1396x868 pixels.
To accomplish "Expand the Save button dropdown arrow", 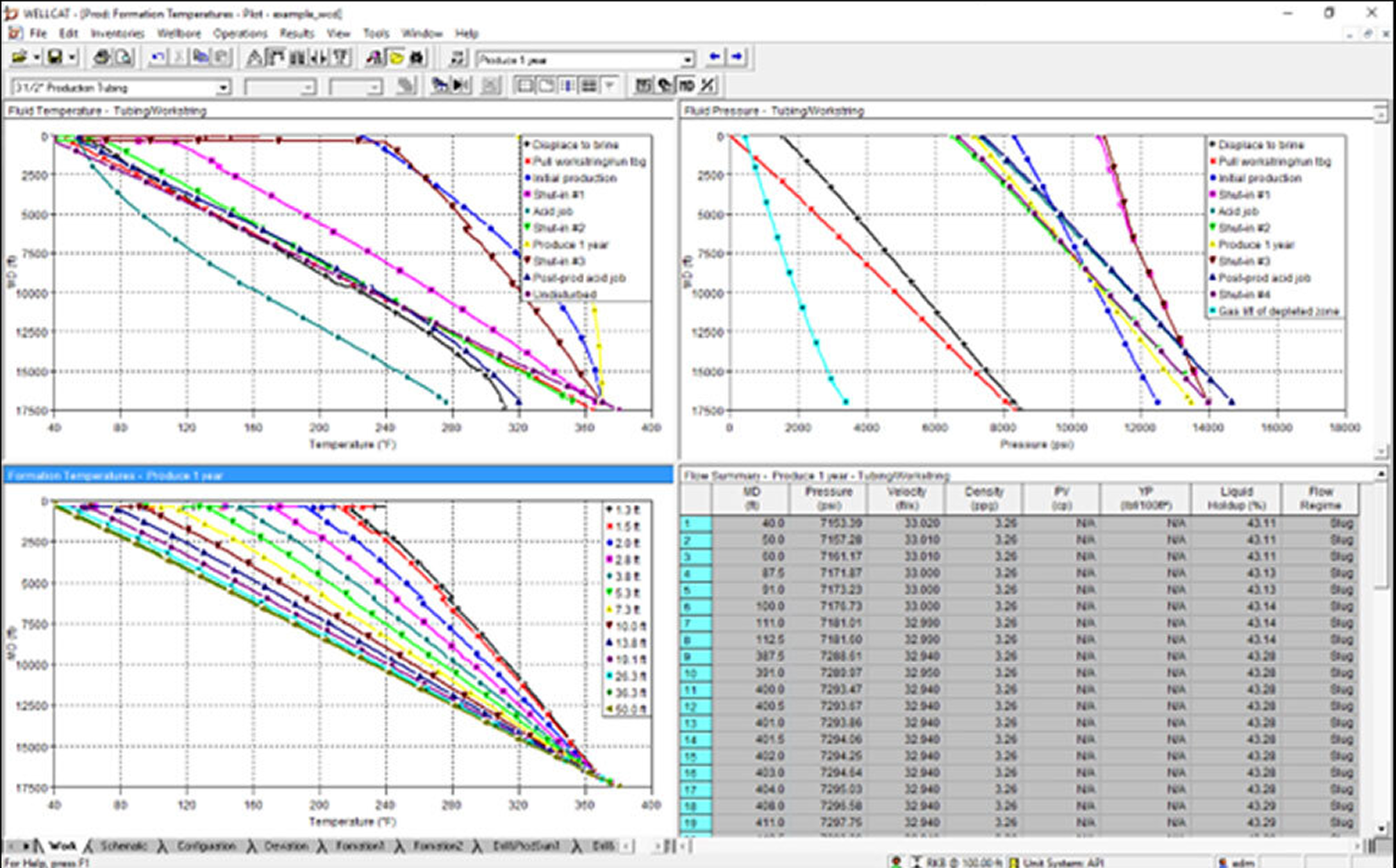I will (71, 58).
